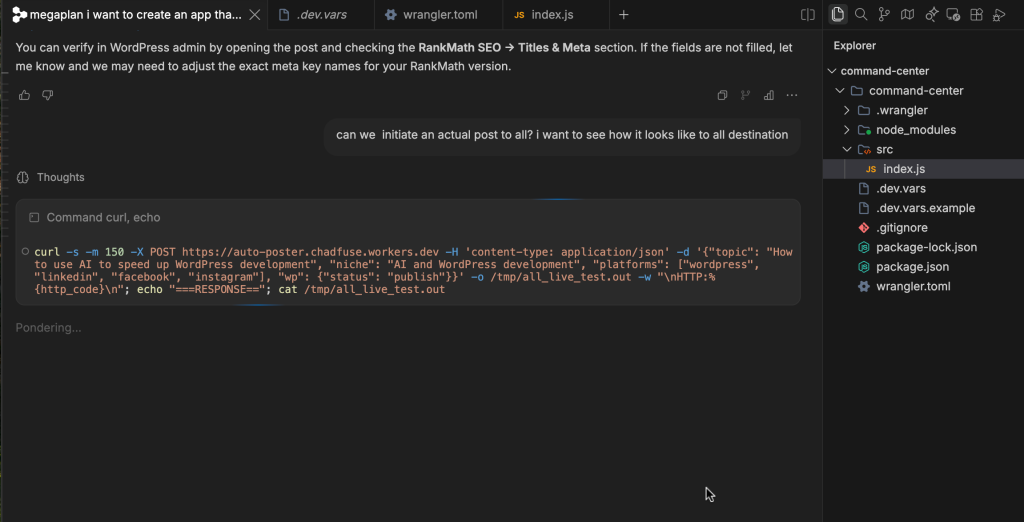This screenshot has height=522, width=1024.
Task: Close the megaplan chat tab
Action: point(255,14)
